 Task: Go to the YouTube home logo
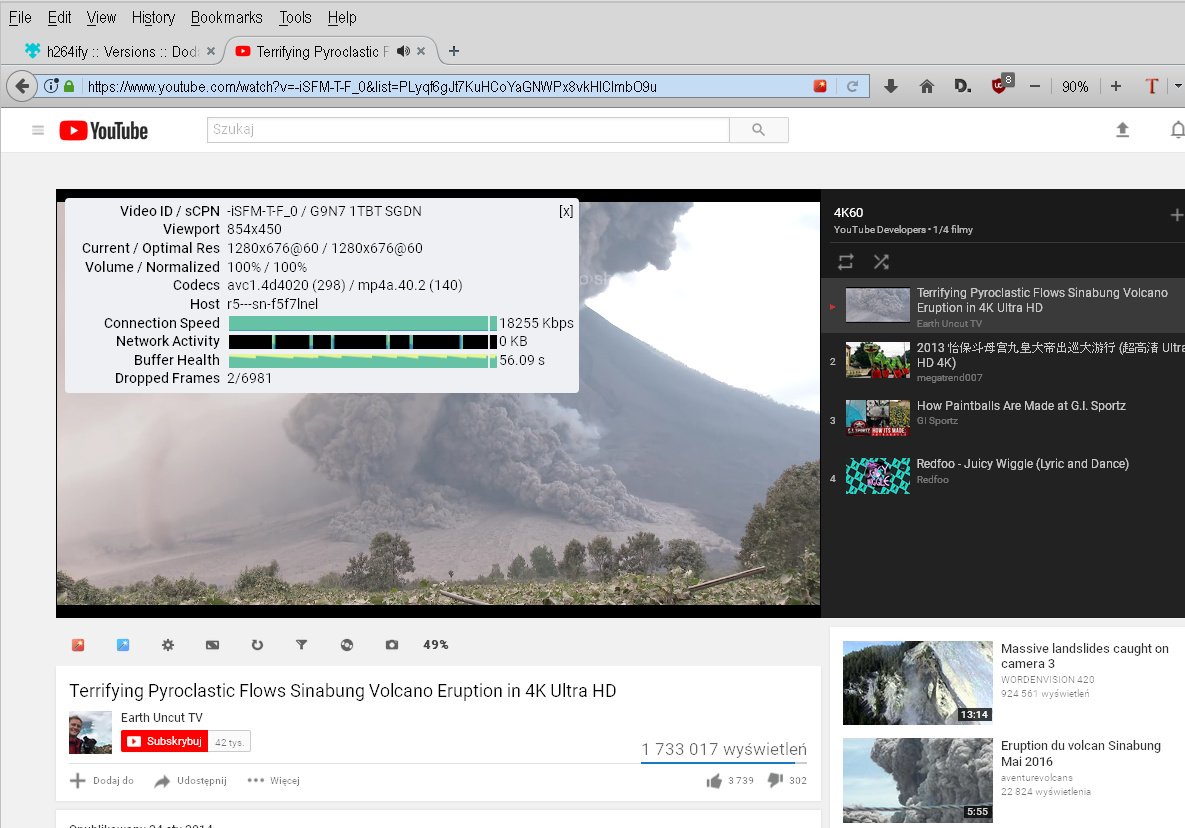(104, 131)
